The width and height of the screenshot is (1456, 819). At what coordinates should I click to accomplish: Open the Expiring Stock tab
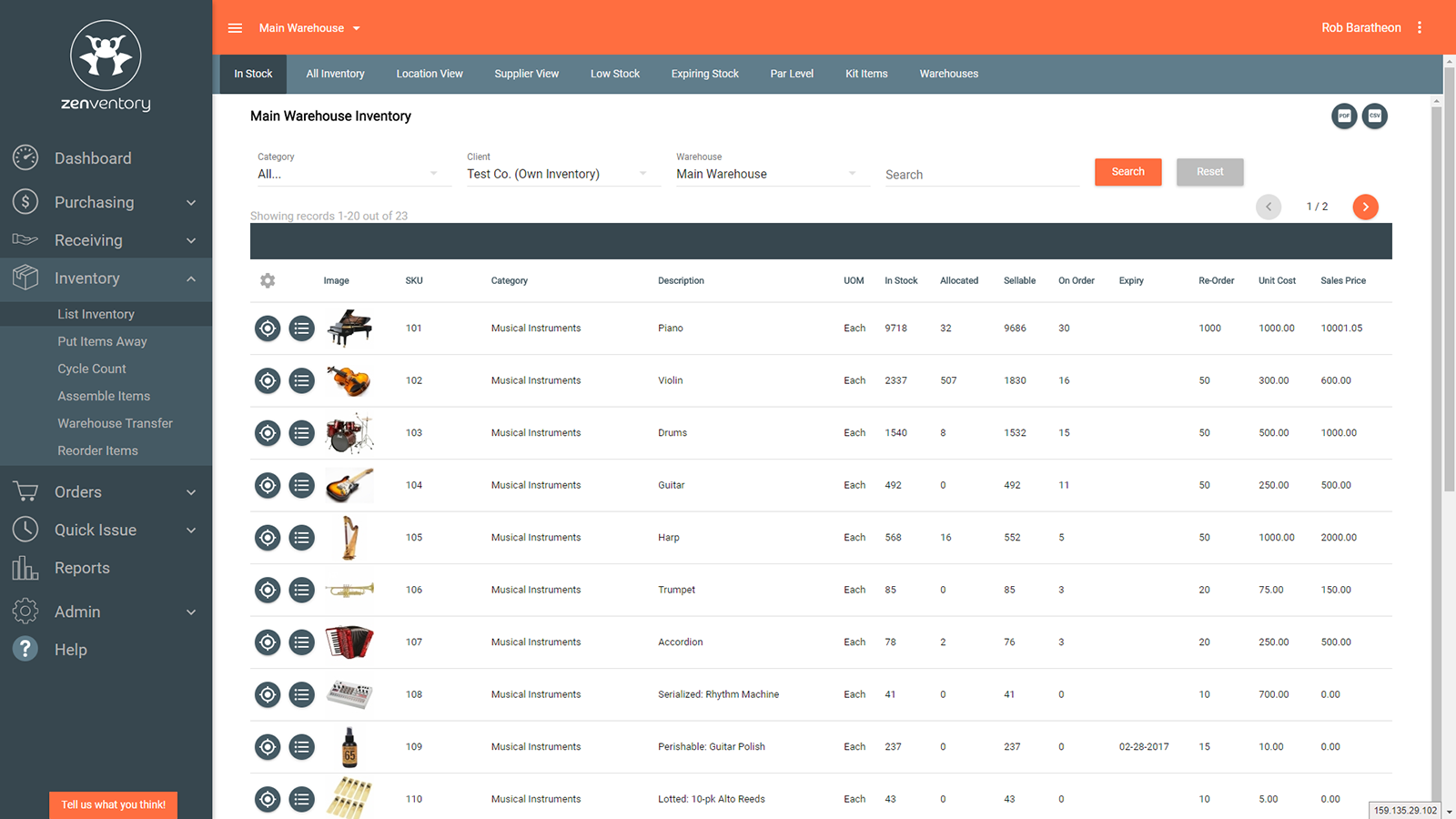click(x=704, y=74)
